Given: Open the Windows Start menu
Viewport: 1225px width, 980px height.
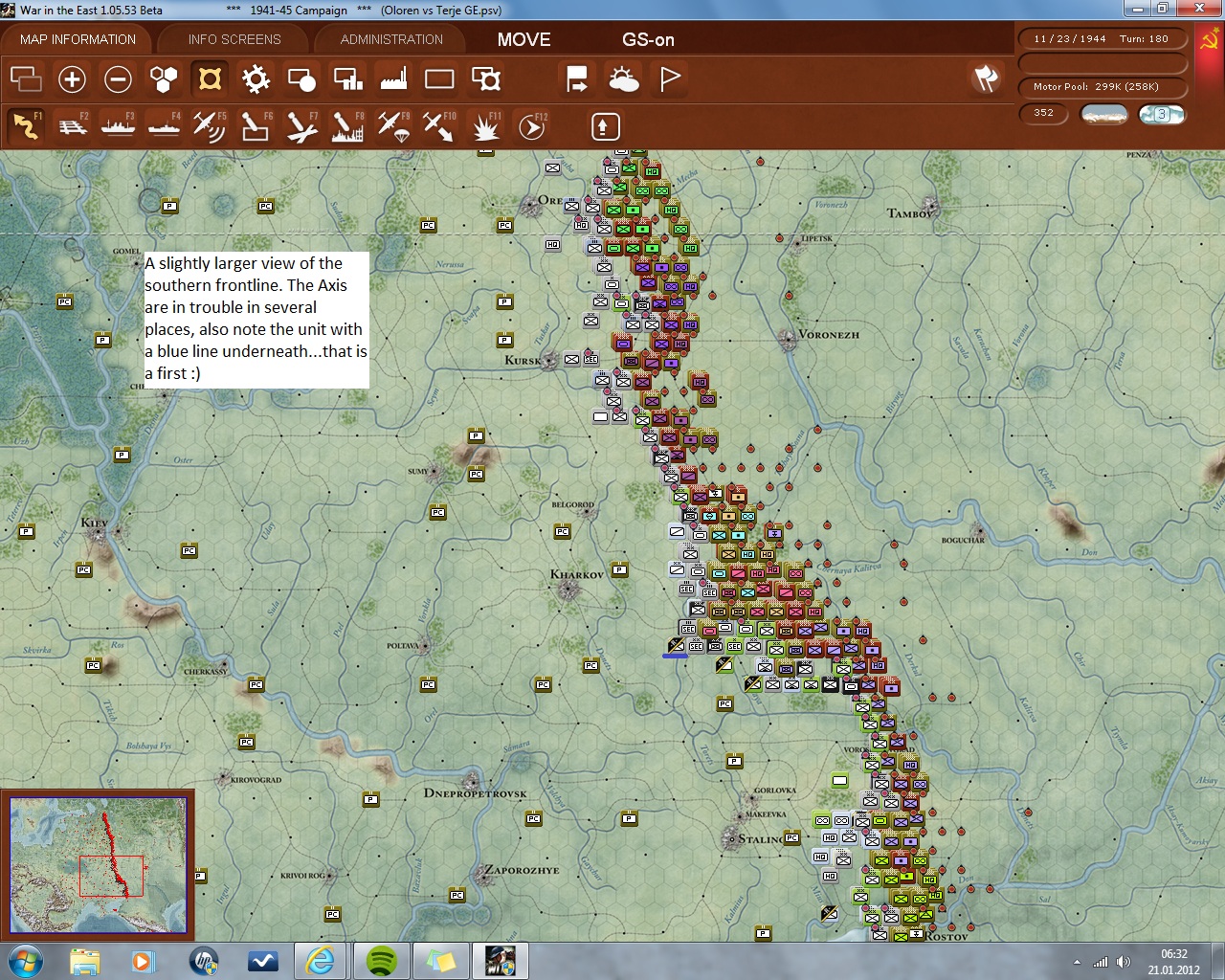Looking at the screenshot, I should 26,961.
